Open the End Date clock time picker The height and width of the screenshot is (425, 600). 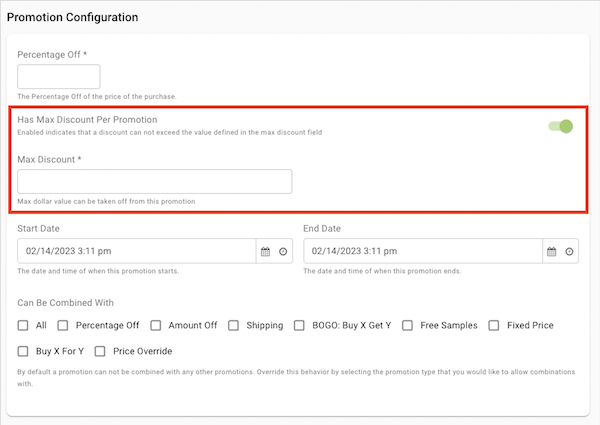pyautogui.click(x=569, y=251)
